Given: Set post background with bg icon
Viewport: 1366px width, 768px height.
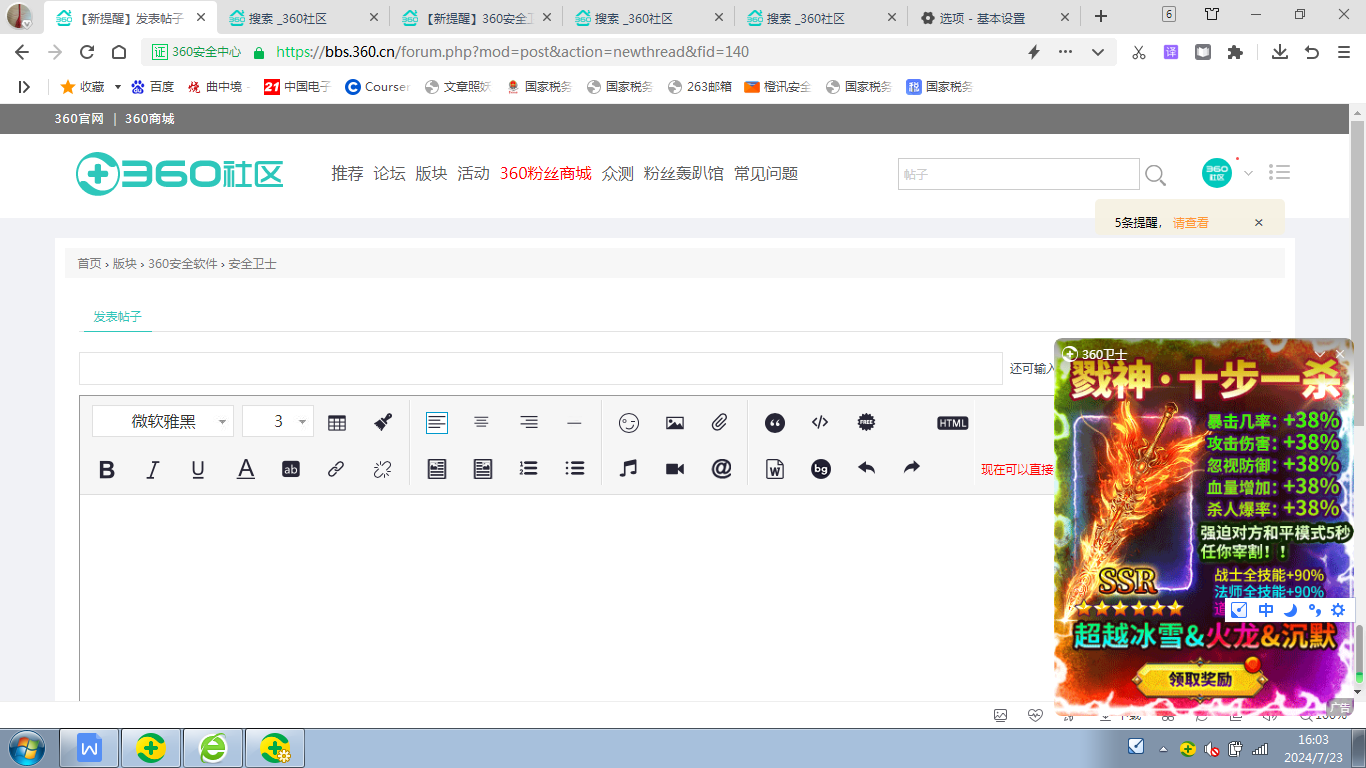Looking at the screenshot, I should 821,468.
